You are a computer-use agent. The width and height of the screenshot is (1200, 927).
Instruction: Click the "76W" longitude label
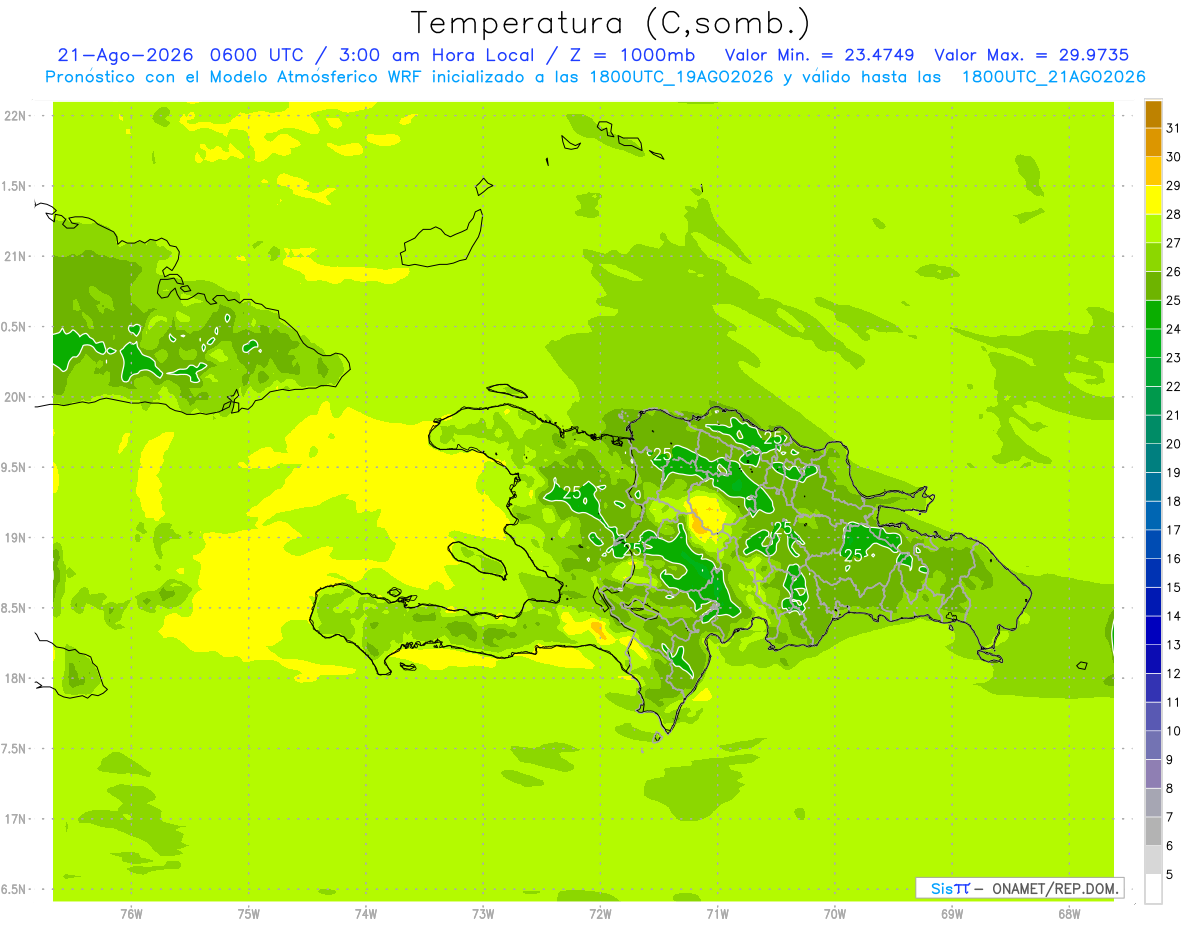pos(131,913)
